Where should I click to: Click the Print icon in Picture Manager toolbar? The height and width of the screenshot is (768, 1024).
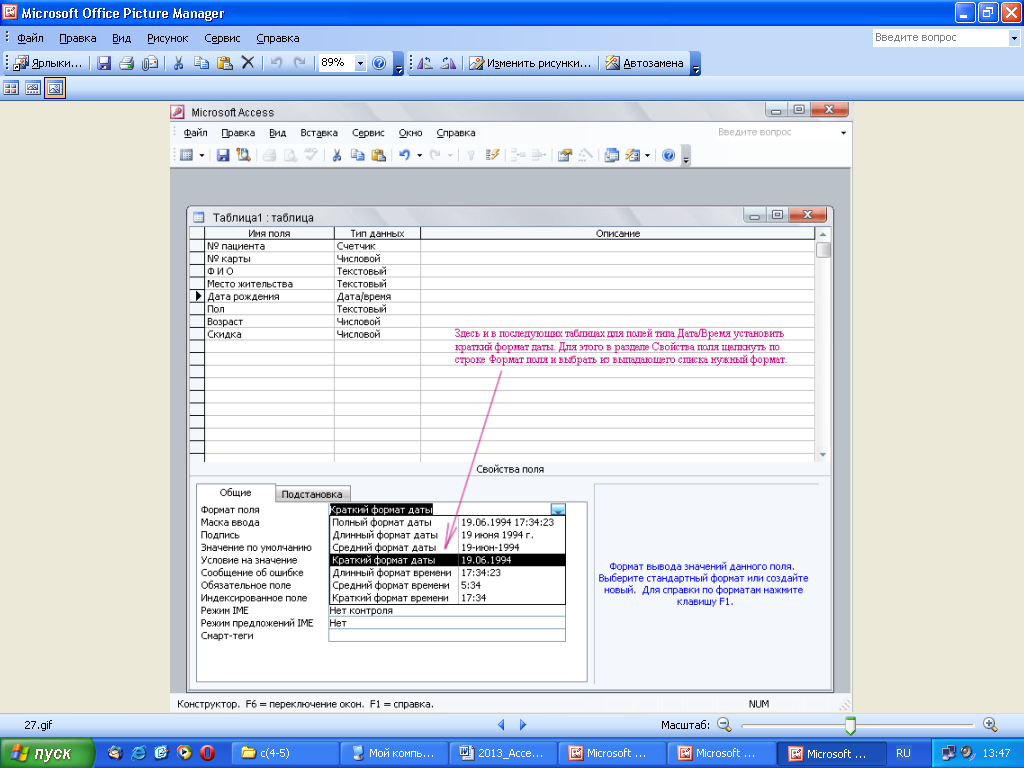tap(127, 63)
